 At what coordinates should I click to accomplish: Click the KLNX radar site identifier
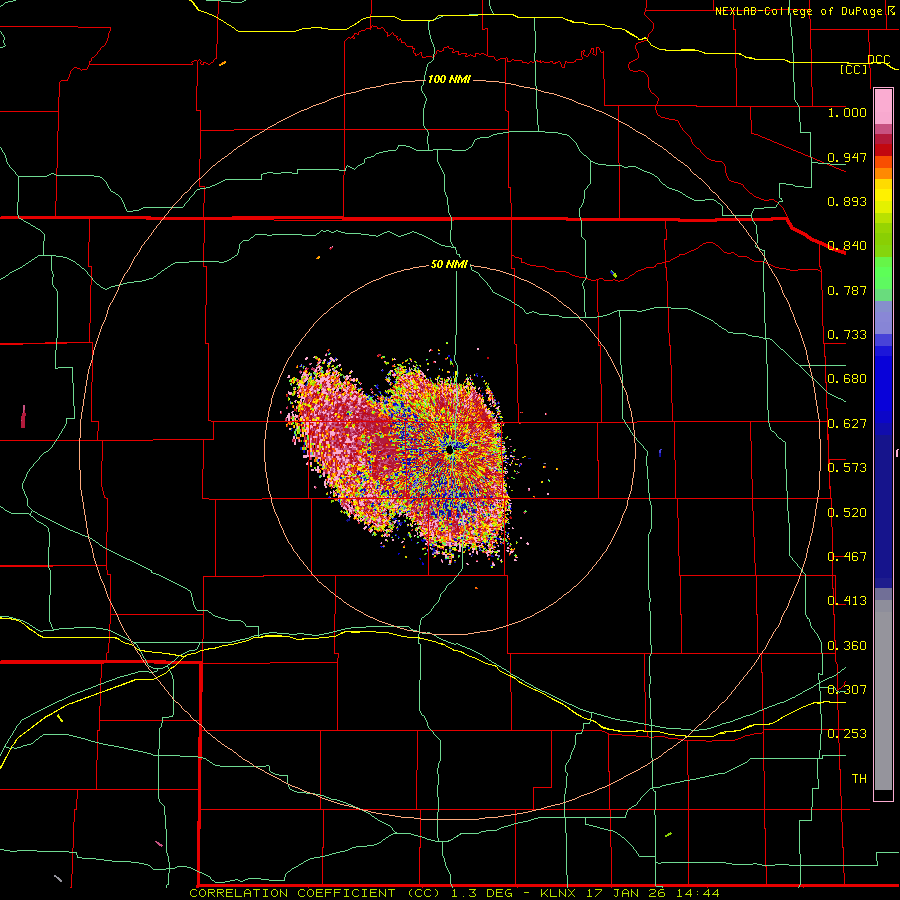559,893
